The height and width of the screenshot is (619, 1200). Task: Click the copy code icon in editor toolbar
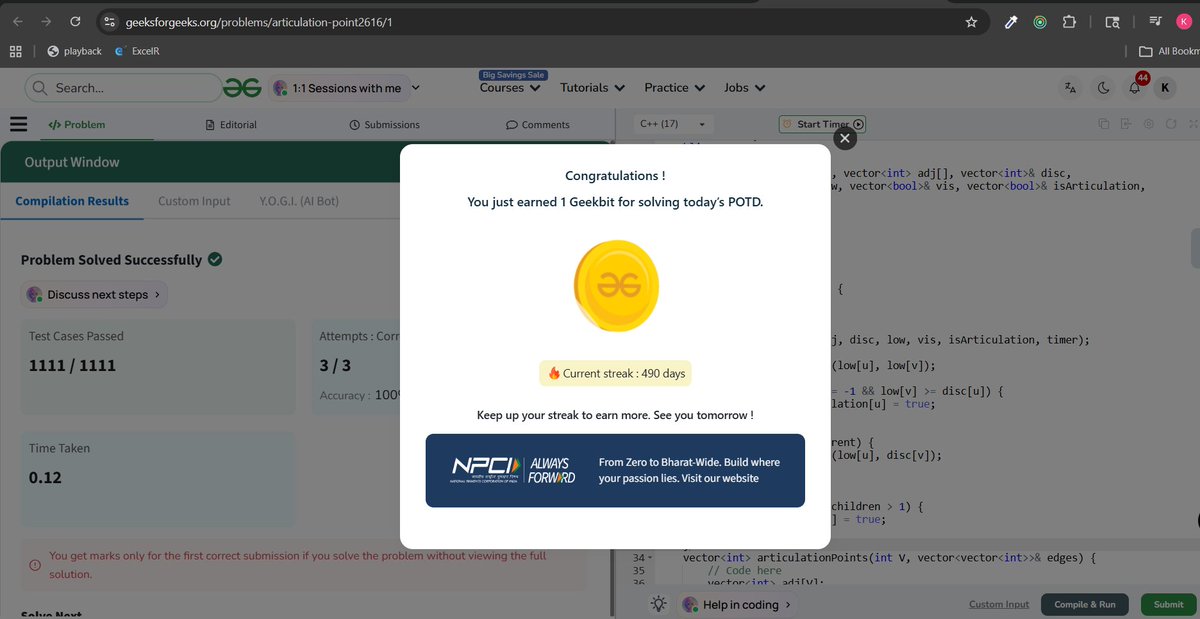tap(1103, 124)
